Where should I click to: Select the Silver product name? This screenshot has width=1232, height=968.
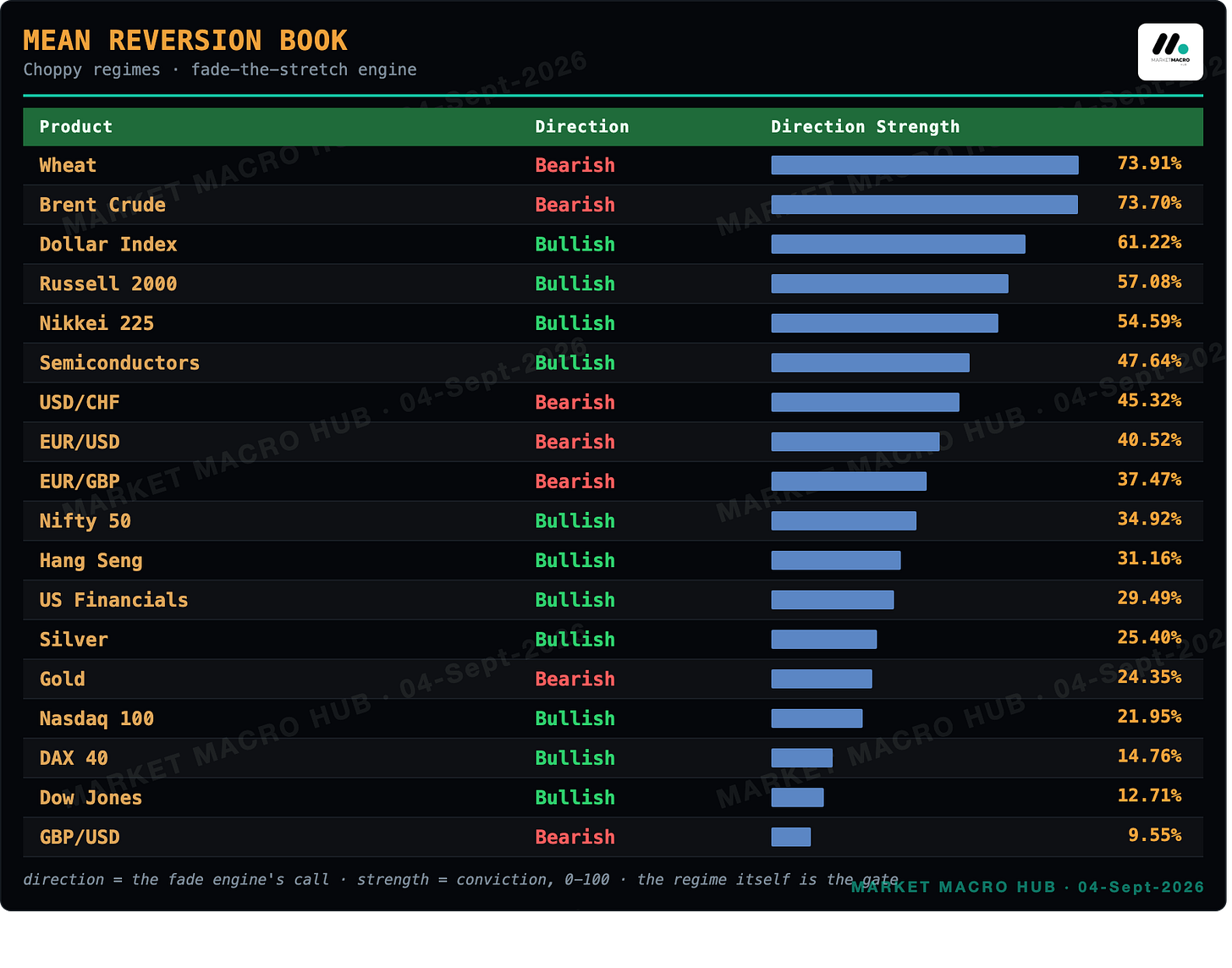pyautogui.click(x=74, y=640)
